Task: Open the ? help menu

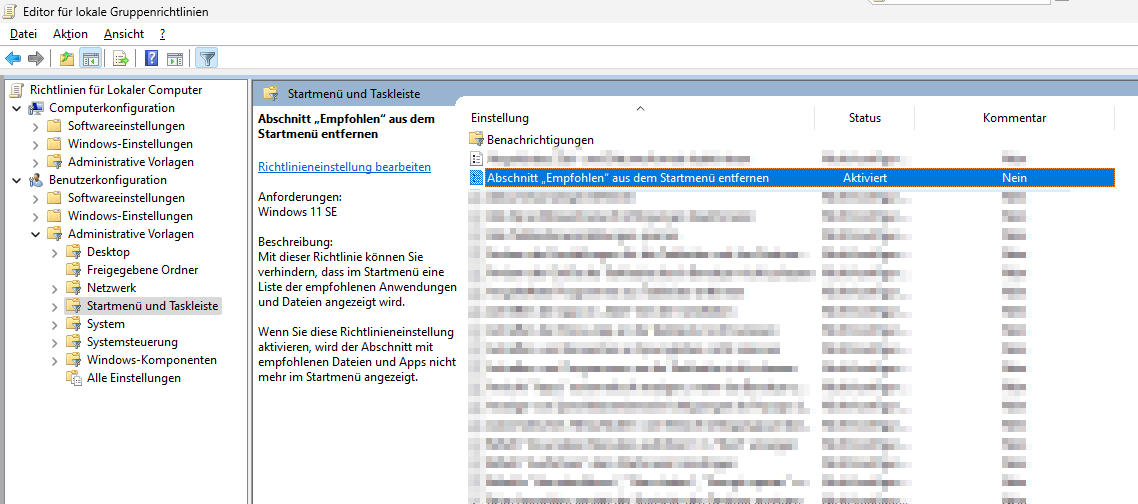Action: (x=163, y=34)
